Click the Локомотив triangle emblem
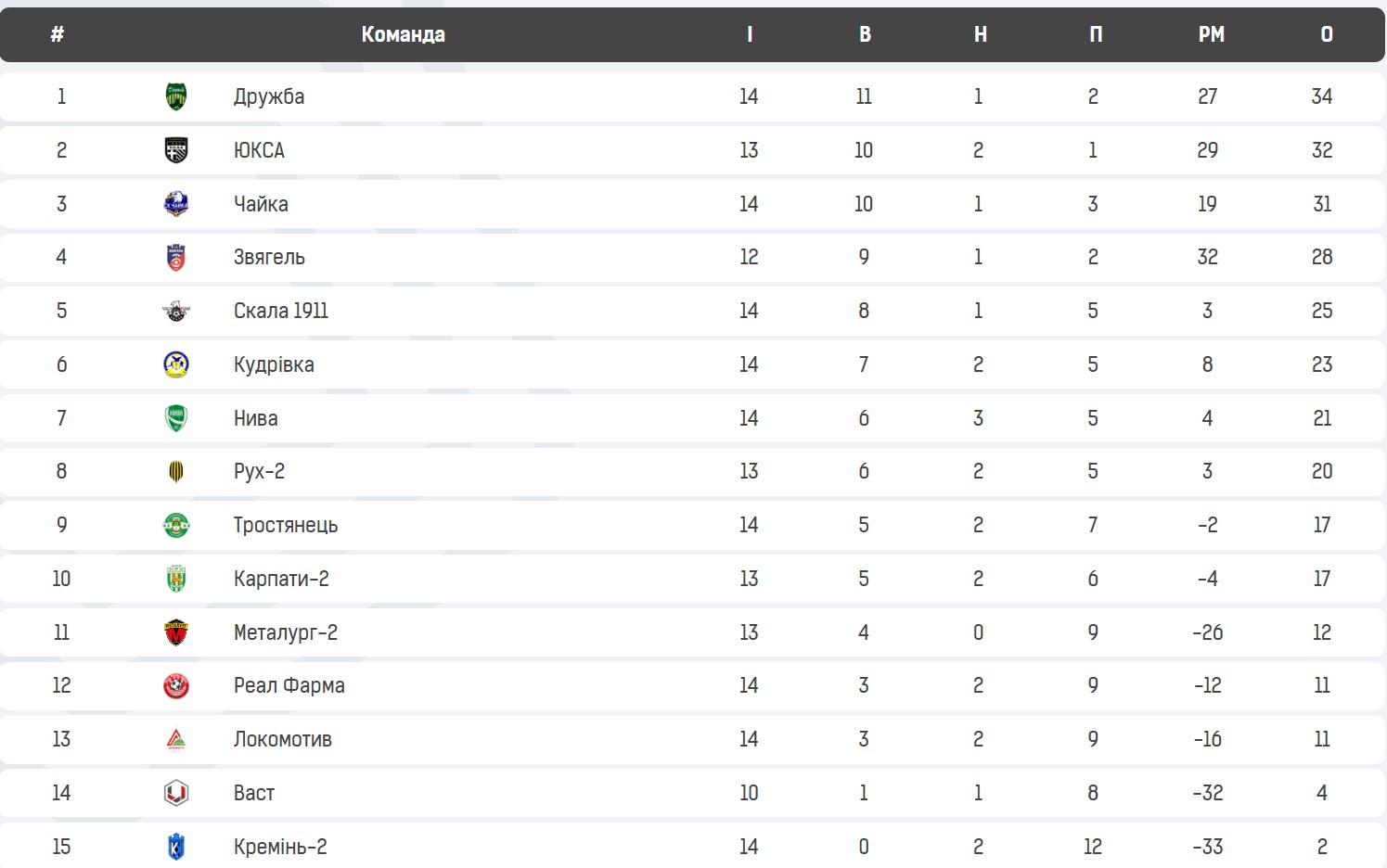 (176, 739)
